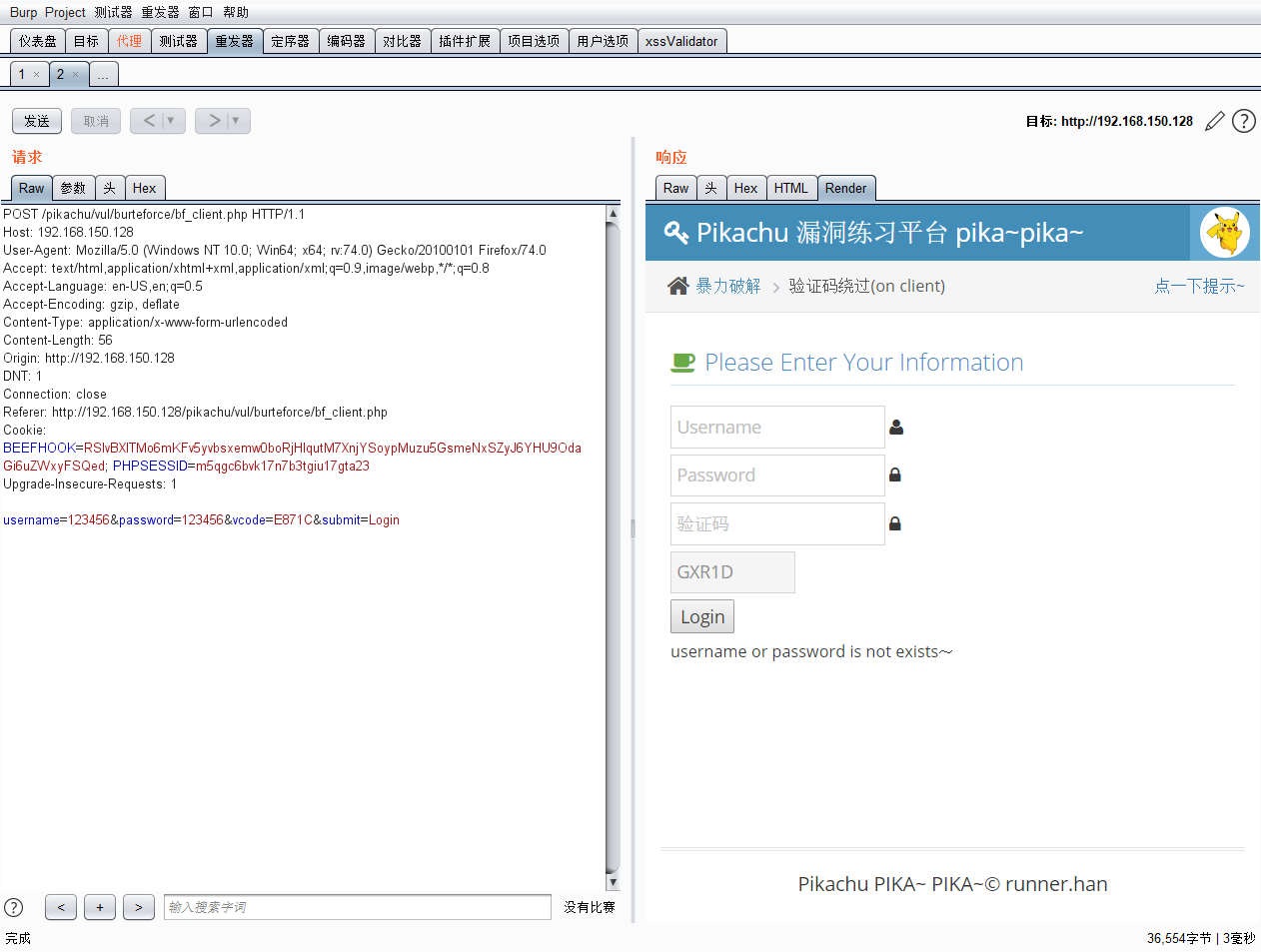Click the Username input field
1261x952 pixels.
click(x=777, y=427)
